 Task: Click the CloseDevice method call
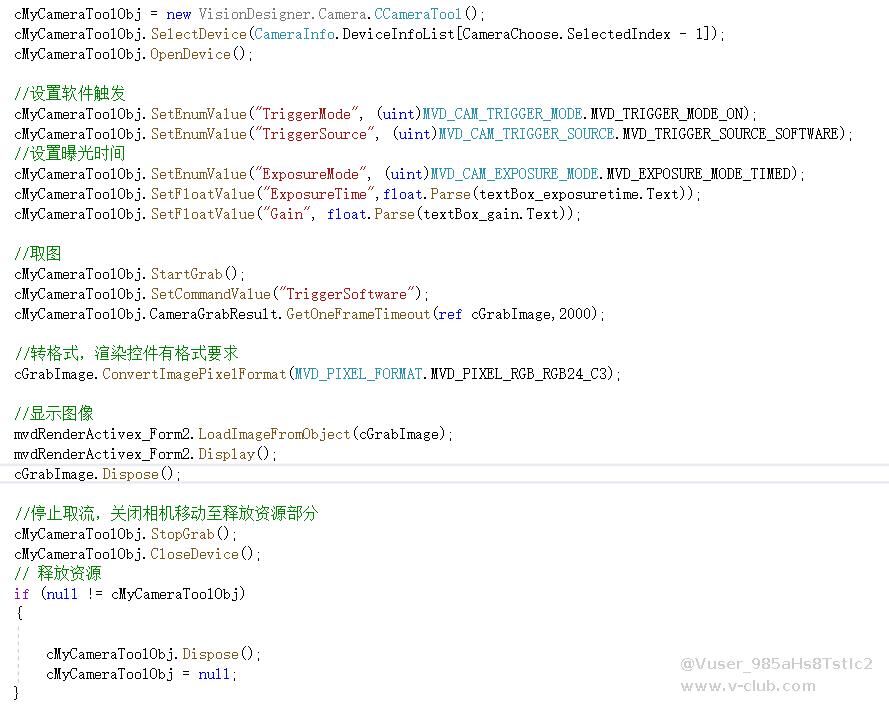(x=194, y=554)
